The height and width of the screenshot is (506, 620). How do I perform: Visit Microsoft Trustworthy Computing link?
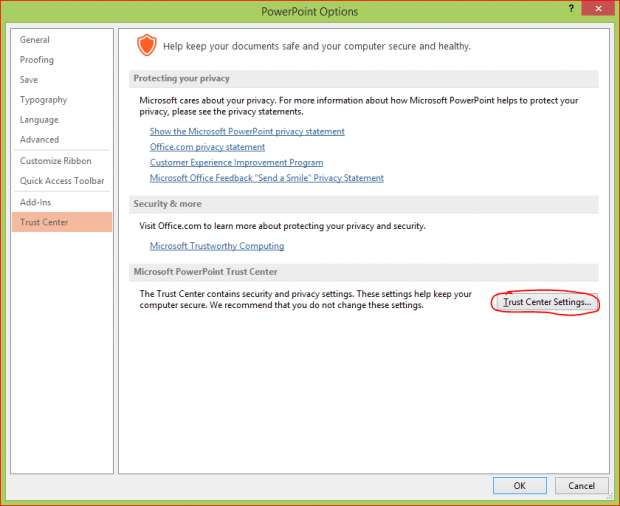point(217,246)
